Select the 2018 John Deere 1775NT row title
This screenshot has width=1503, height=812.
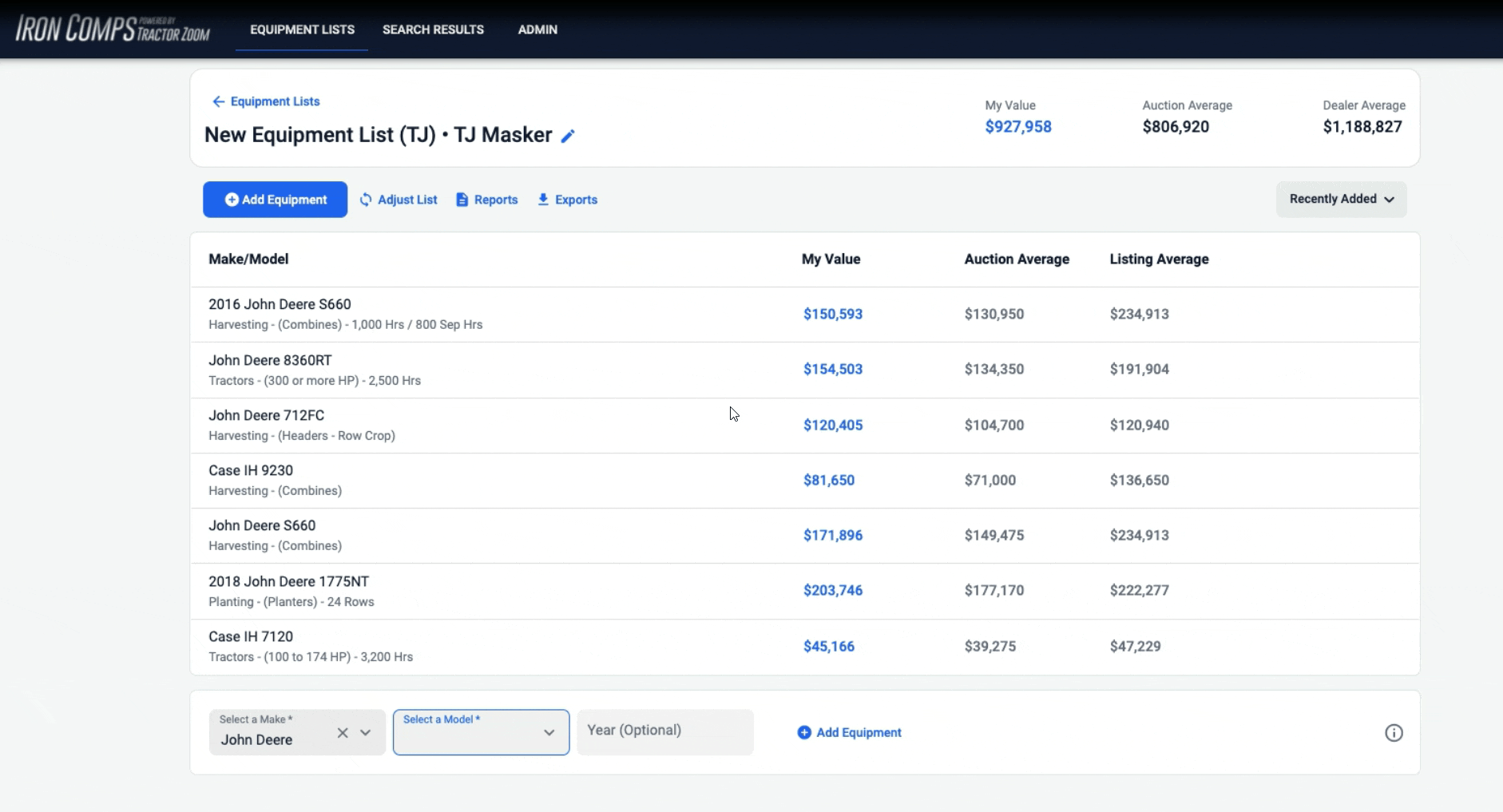click(288, 581)
